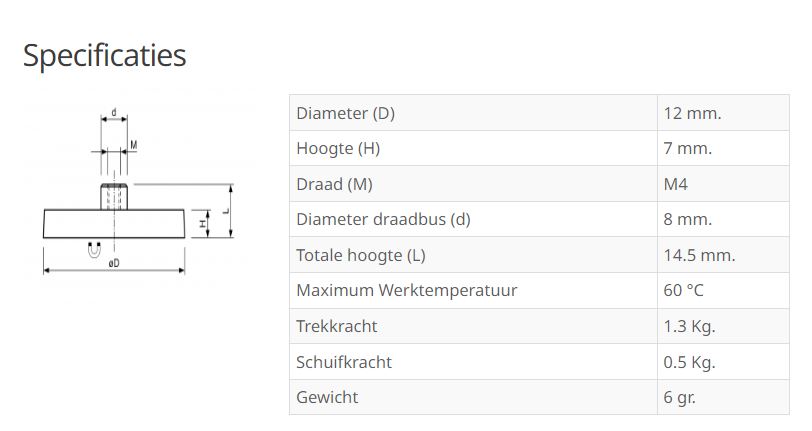The width and height of the screenshot is (812, 431).
Task: Click the 0.5 Kg. schuifkracht value
Action: pos(689,362)
